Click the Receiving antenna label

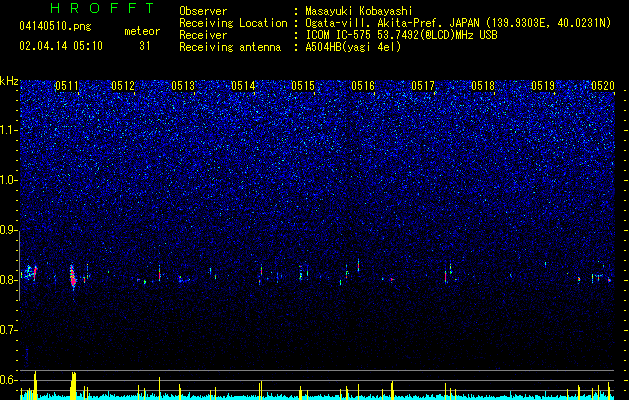[x=230, y=47]
